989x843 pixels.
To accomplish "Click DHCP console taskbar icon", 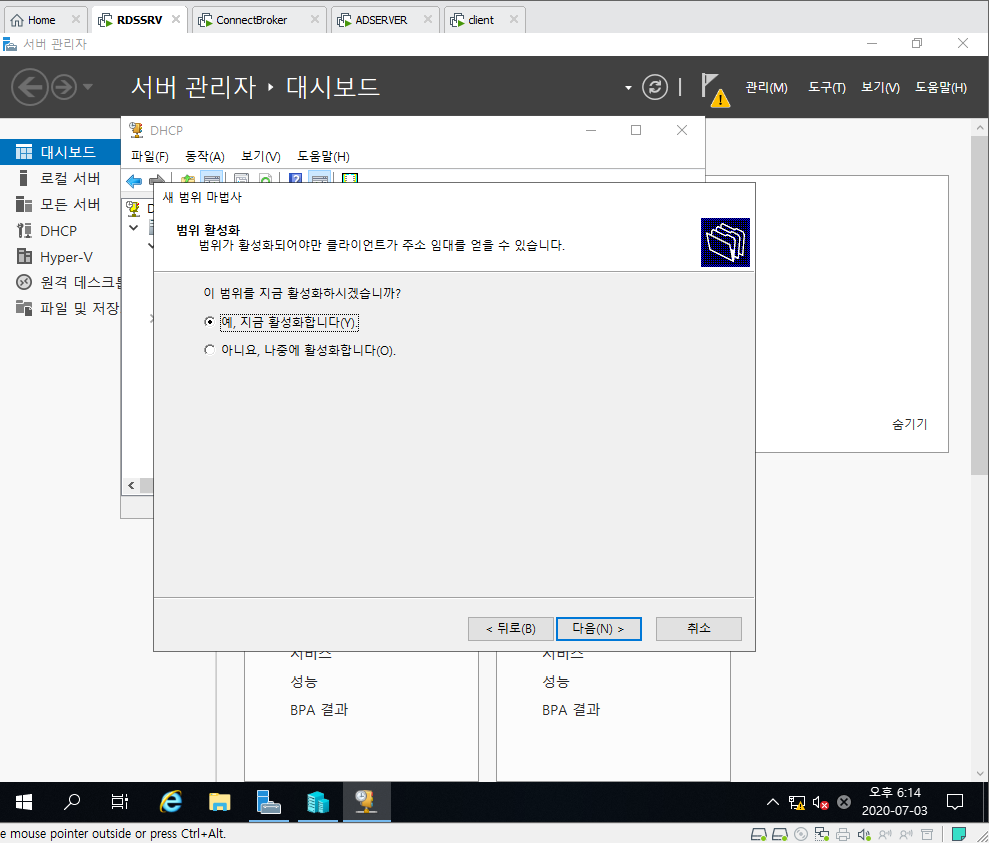I will (366, 801).
